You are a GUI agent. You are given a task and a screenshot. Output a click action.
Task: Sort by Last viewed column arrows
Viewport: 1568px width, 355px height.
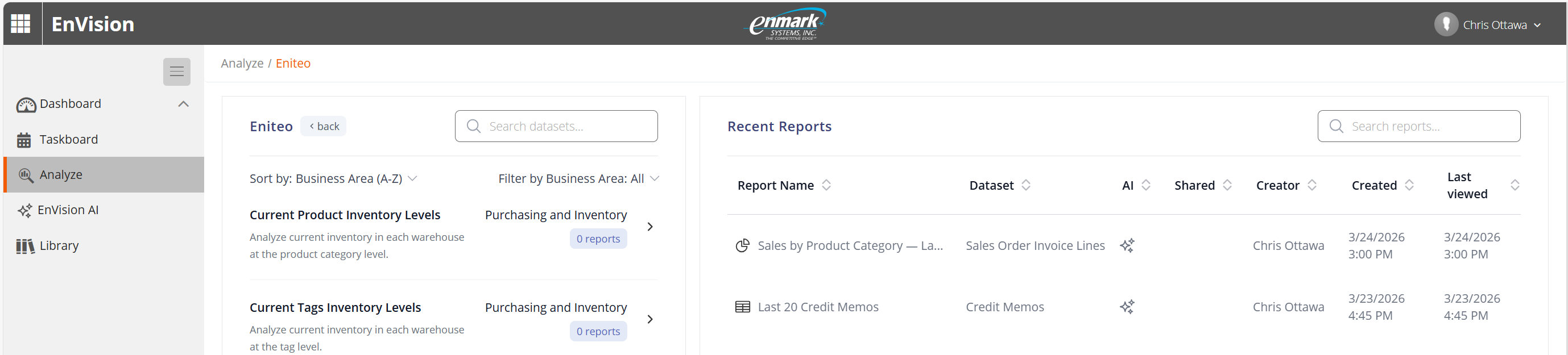1515,185
